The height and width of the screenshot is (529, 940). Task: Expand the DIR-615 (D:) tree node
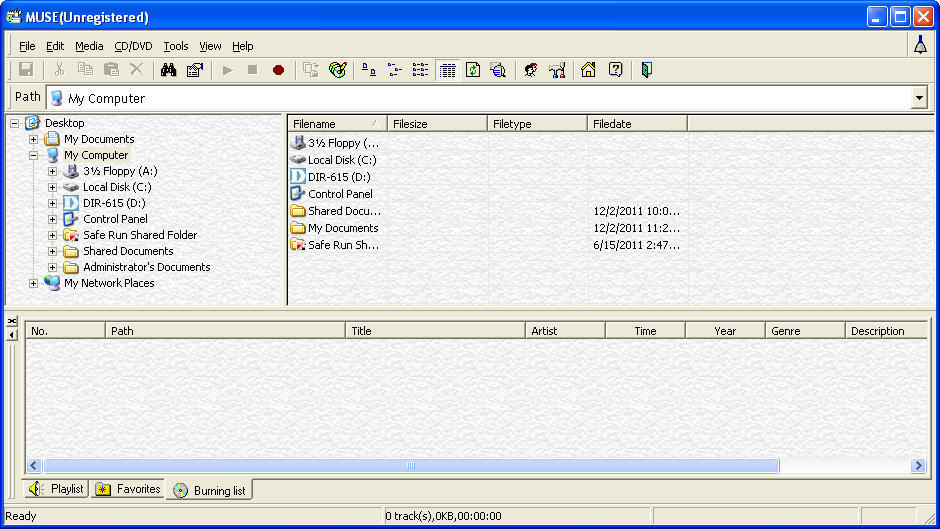53,203
